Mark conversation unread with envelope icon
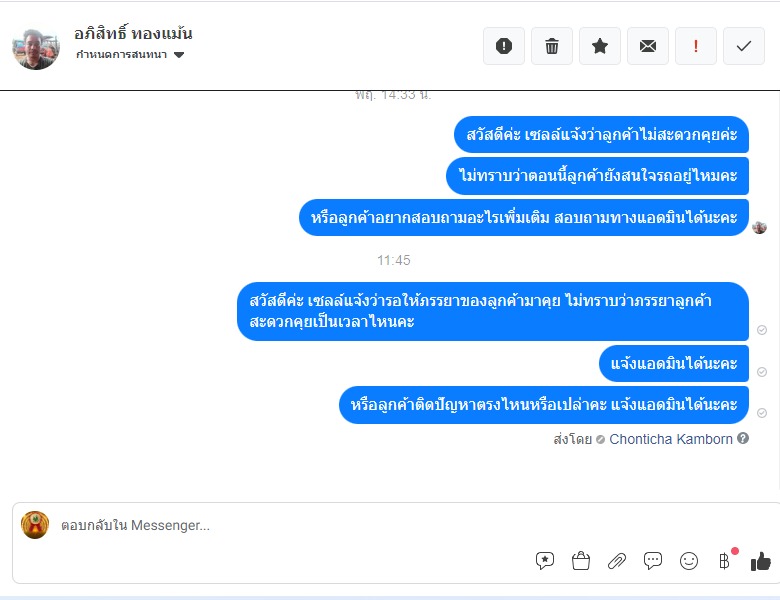780x600 pixels. [648, 46]
